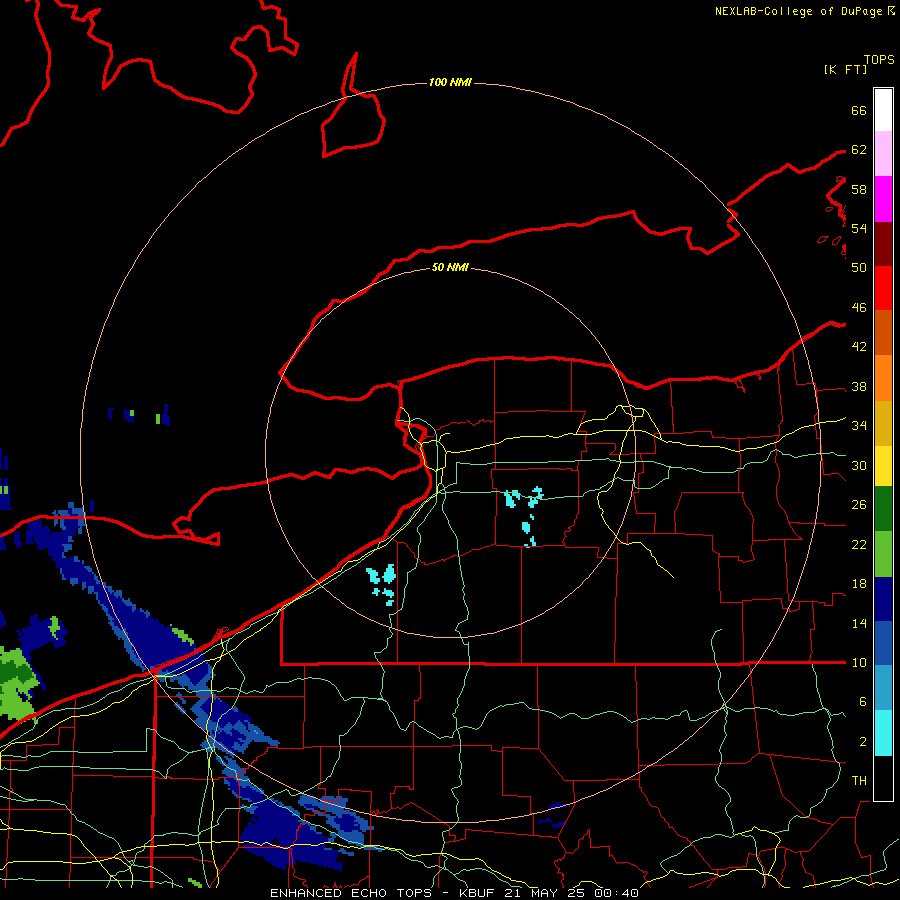
Task: Click the dark green legend swatch
Action: tap(883, 509)
